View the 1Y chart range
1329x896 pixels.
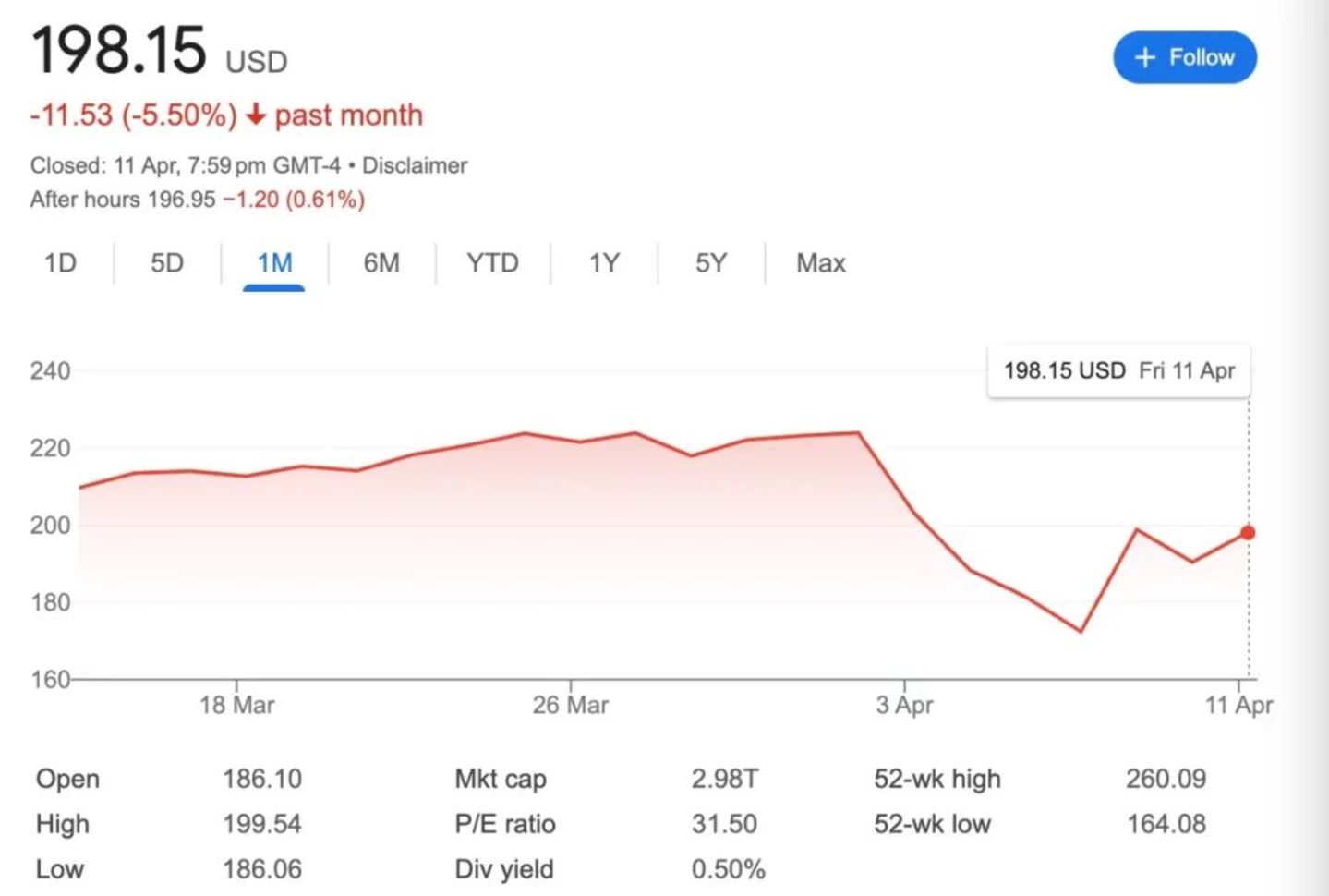pos(604,263)
